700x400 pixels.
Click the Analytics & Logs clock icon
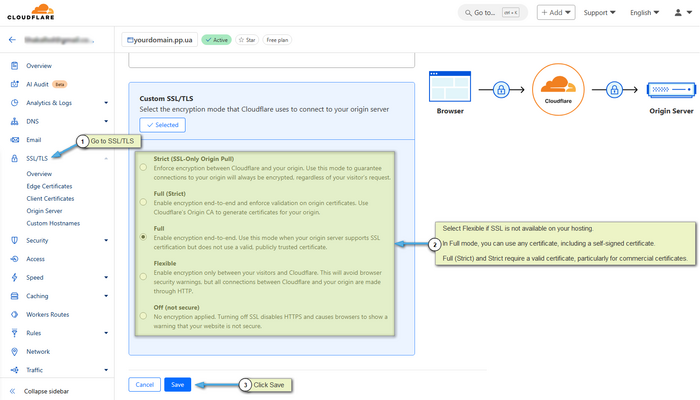14,103
